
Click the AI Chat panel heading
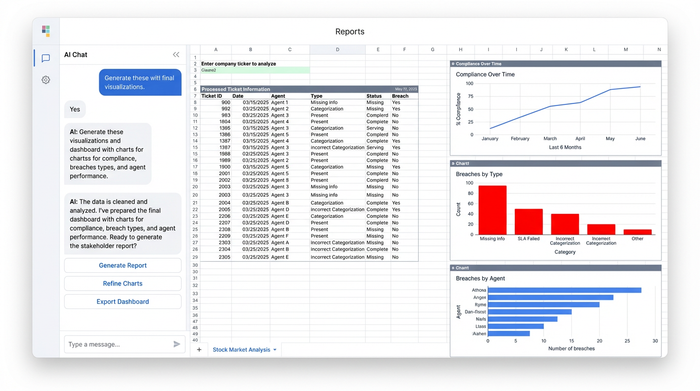coord(75,54)
